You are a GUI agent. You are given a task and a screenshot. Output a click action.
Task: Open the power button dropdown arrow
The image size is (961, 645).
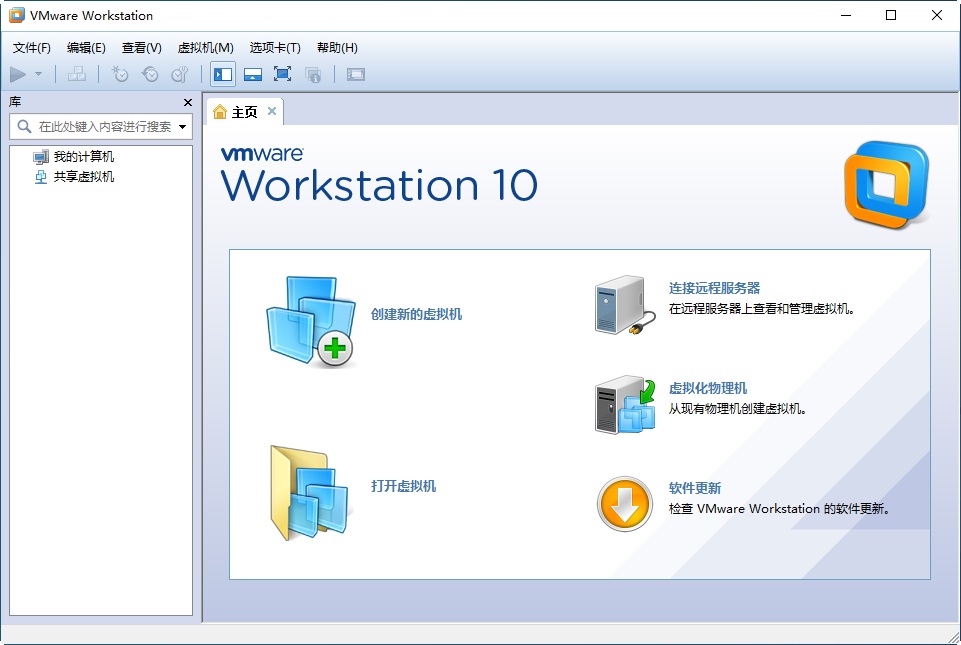tap(36, 74)
